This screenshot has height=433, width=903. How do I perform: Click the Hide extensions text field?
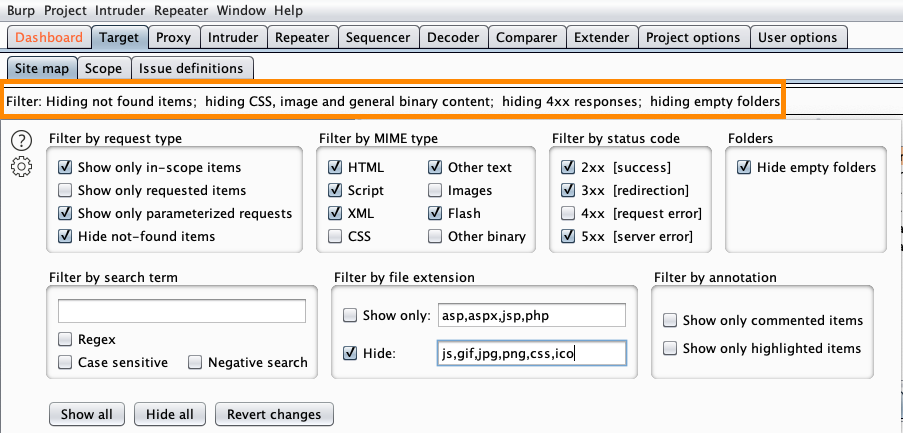532,354
